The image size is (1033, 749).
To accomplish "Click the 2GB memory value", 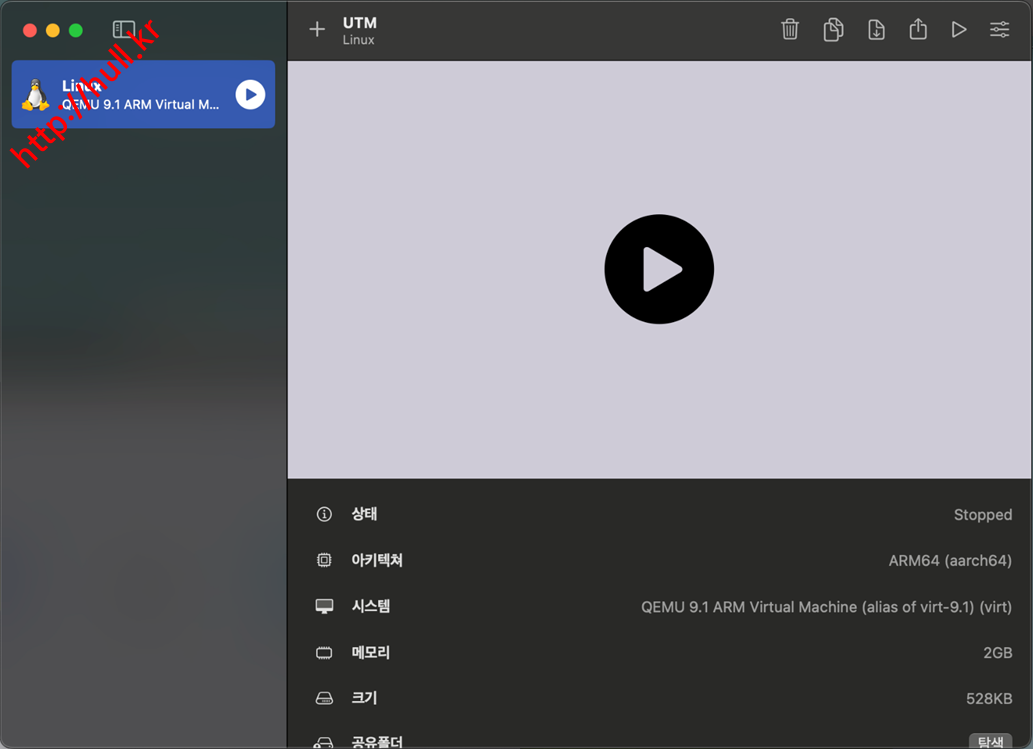I will coord(997,653).
